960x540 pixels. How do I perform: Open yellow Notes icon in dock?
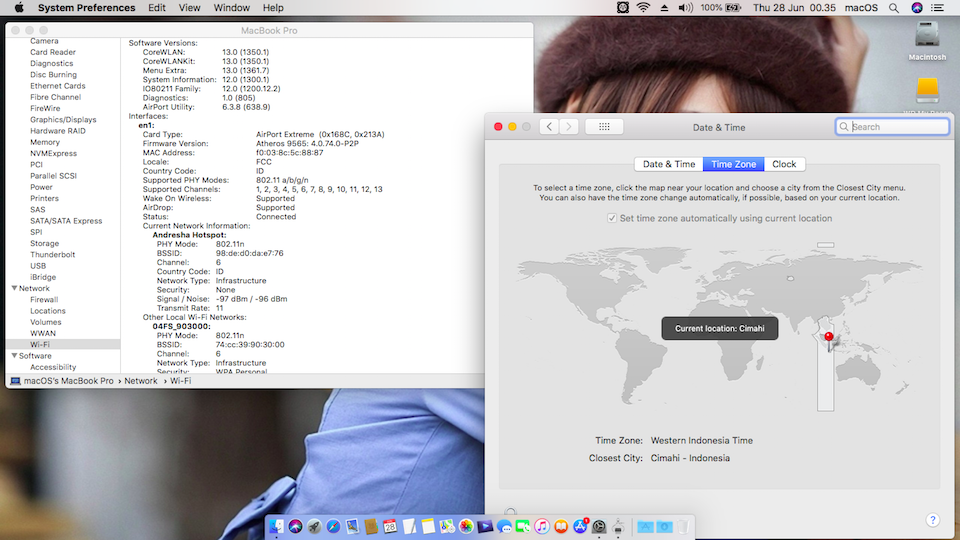pos(429,527)
